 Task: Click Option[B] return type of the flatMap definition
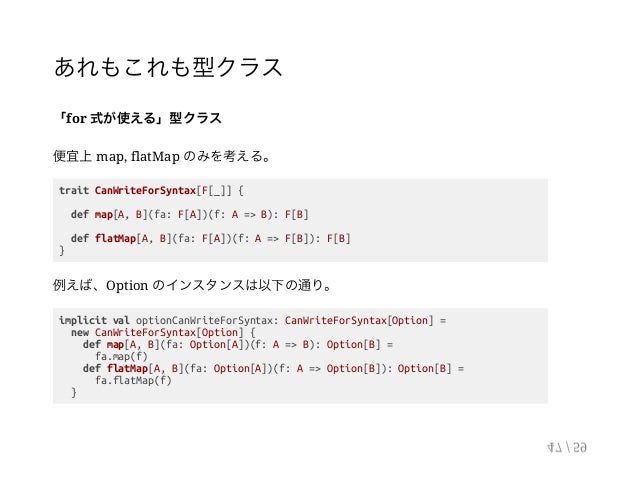[x=424, y=368]
